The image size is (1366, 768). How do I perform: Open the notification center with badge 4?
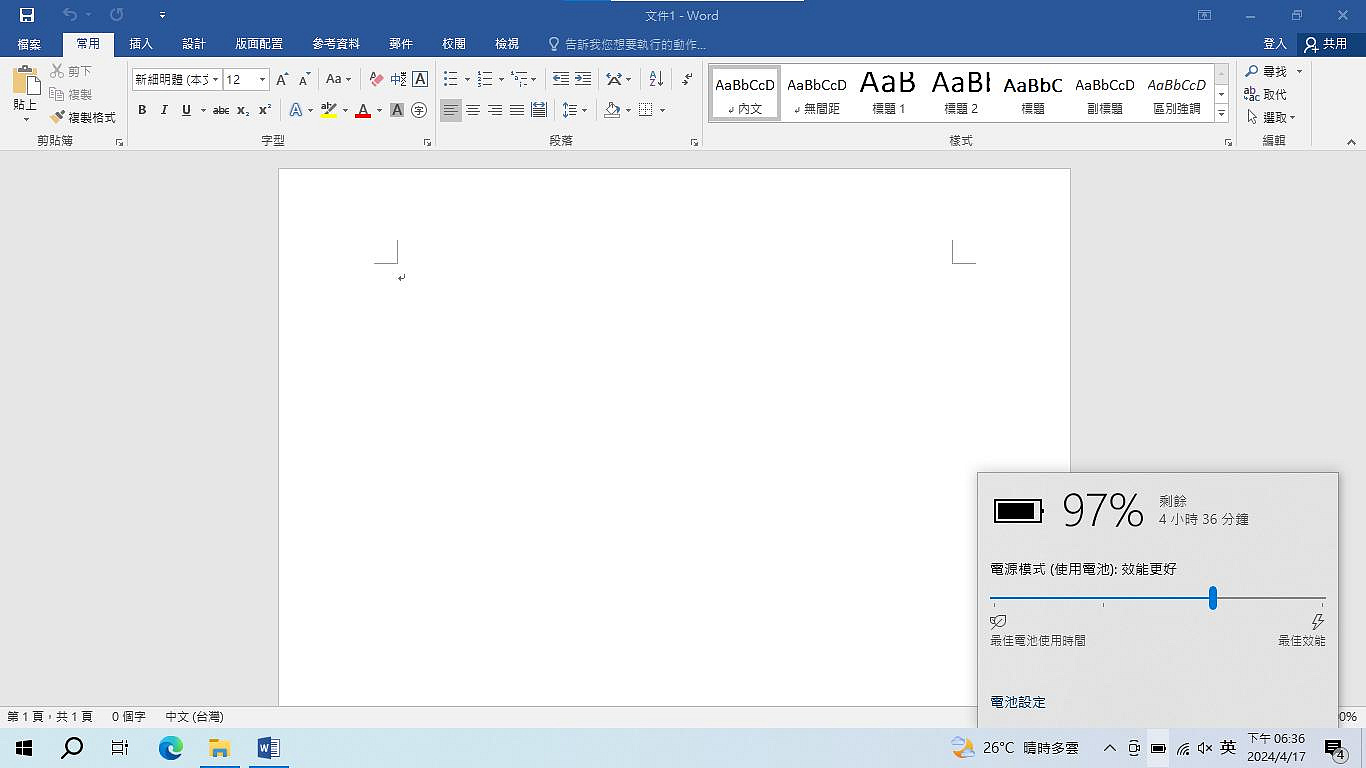coord(1334,748)
